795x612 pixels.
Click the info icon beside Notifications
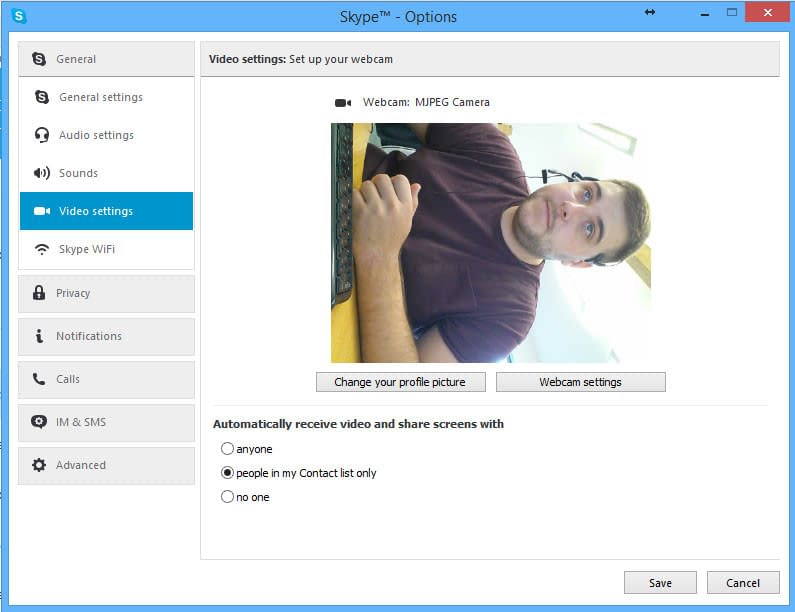tap(39, 336)
